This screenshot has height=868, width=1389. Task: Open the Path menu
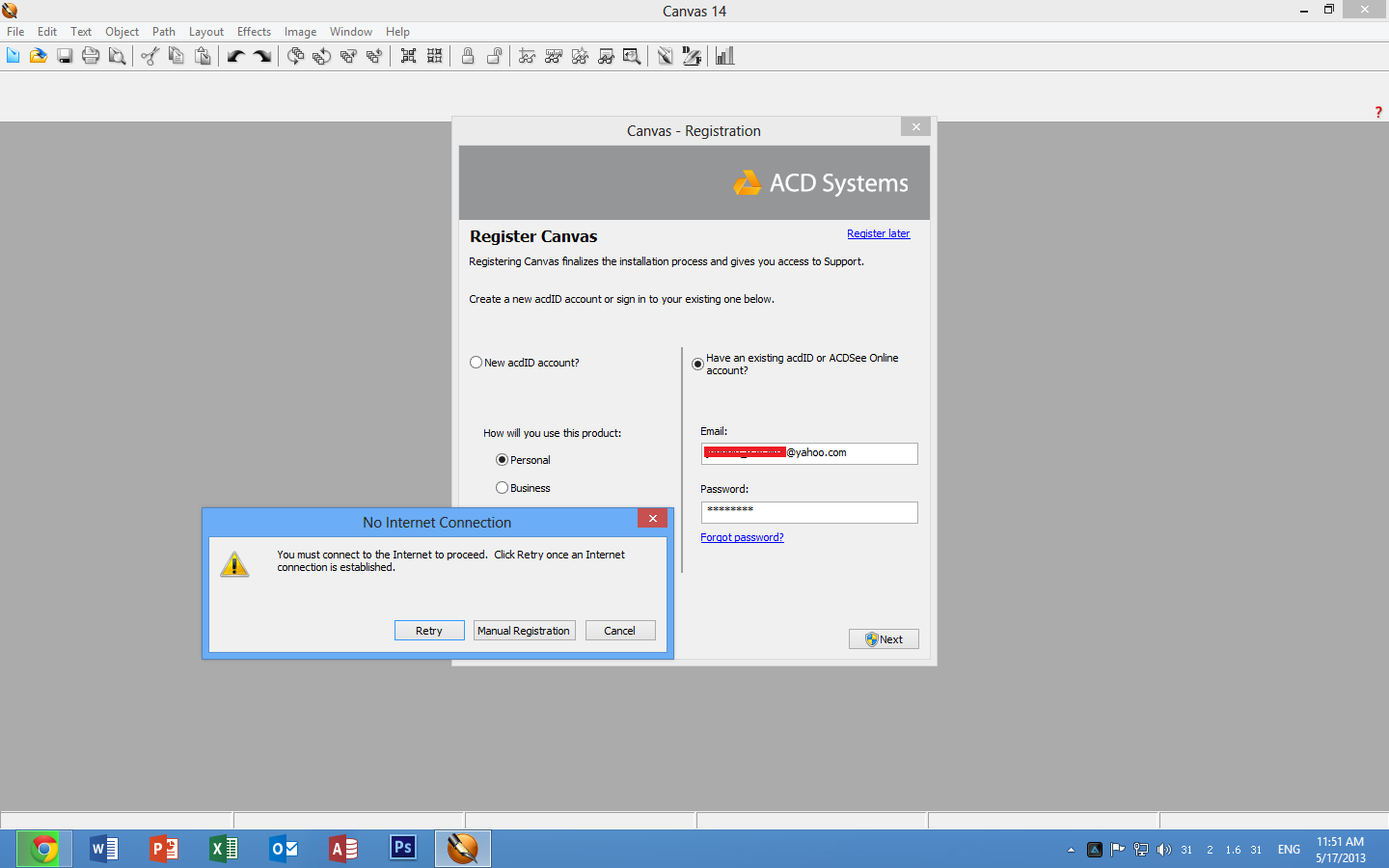pyautogui.click(x=164, y=32)
